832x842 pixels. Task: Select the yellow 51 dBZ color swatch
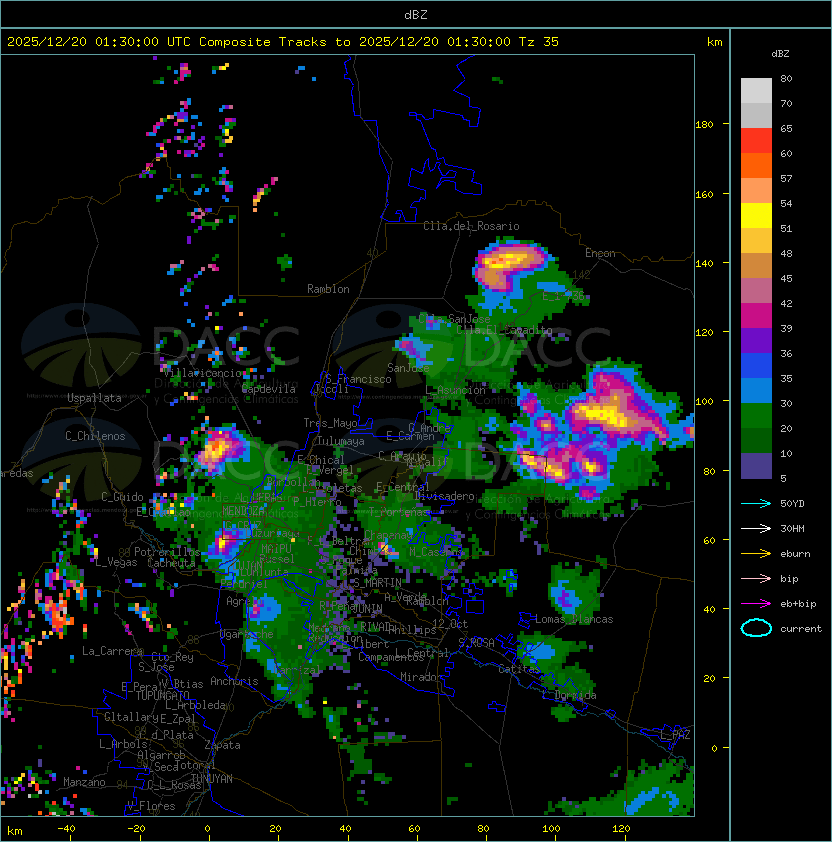click(x=756, y=216)
